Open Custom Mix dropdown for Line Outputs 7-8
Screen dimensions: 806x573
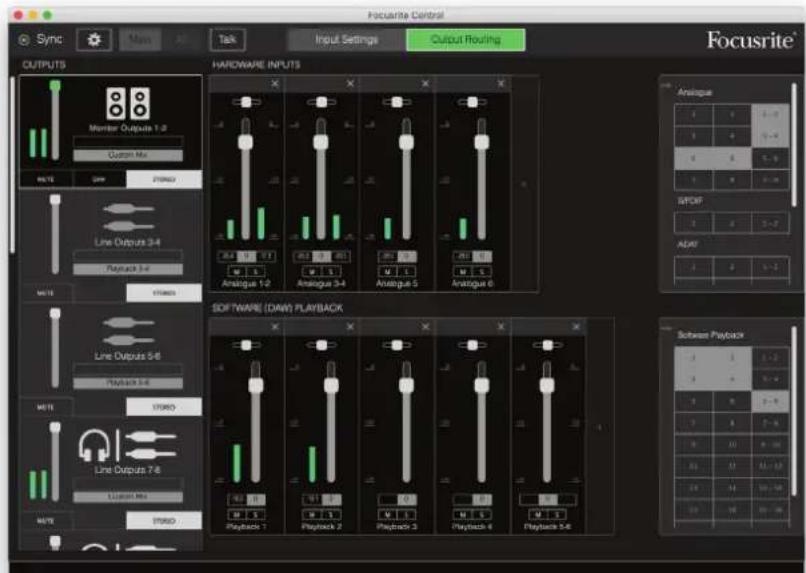[128, 496]
